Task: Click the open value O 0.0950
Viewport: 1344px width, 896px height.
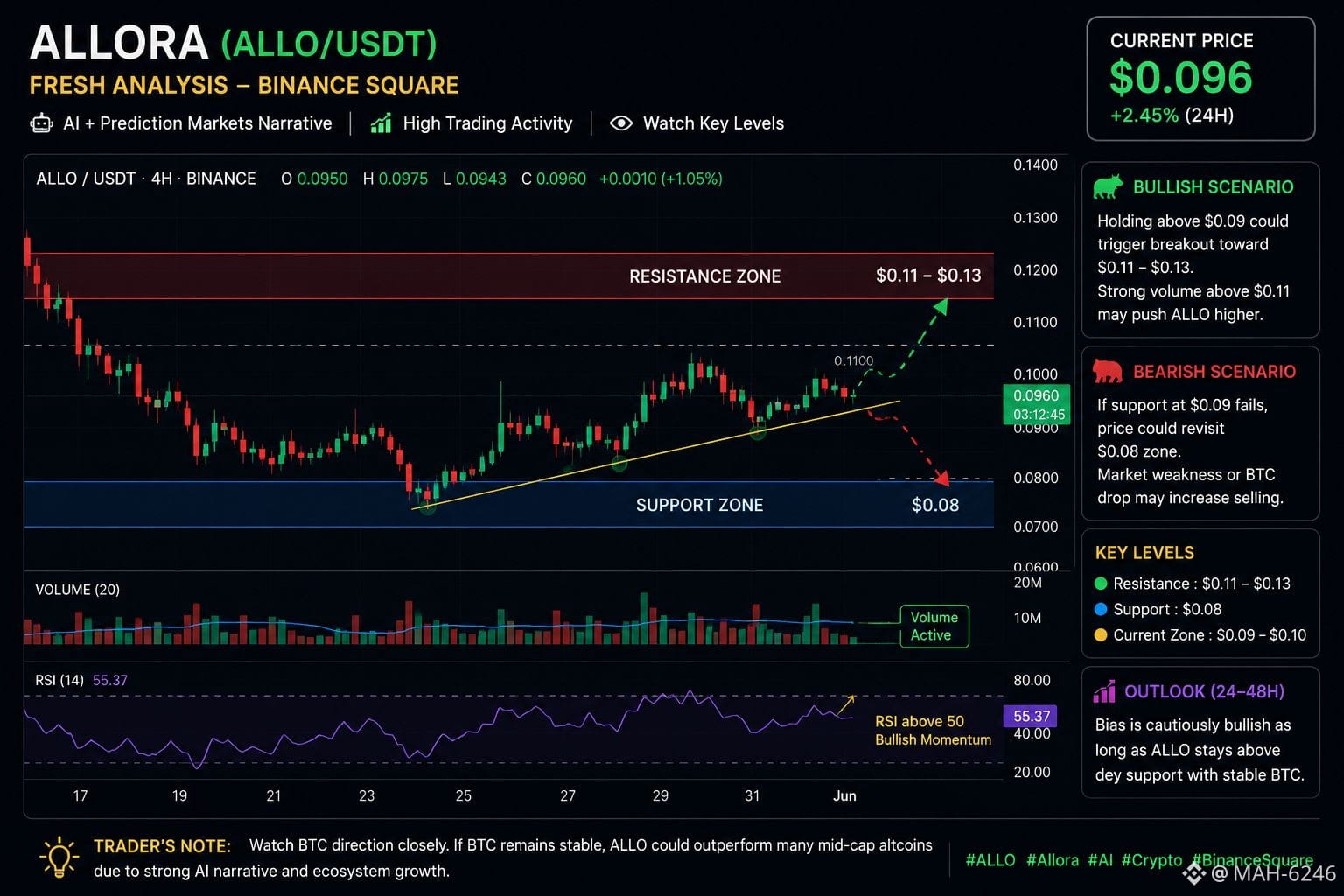Action: pyautogui.click(x=314, y=178)
